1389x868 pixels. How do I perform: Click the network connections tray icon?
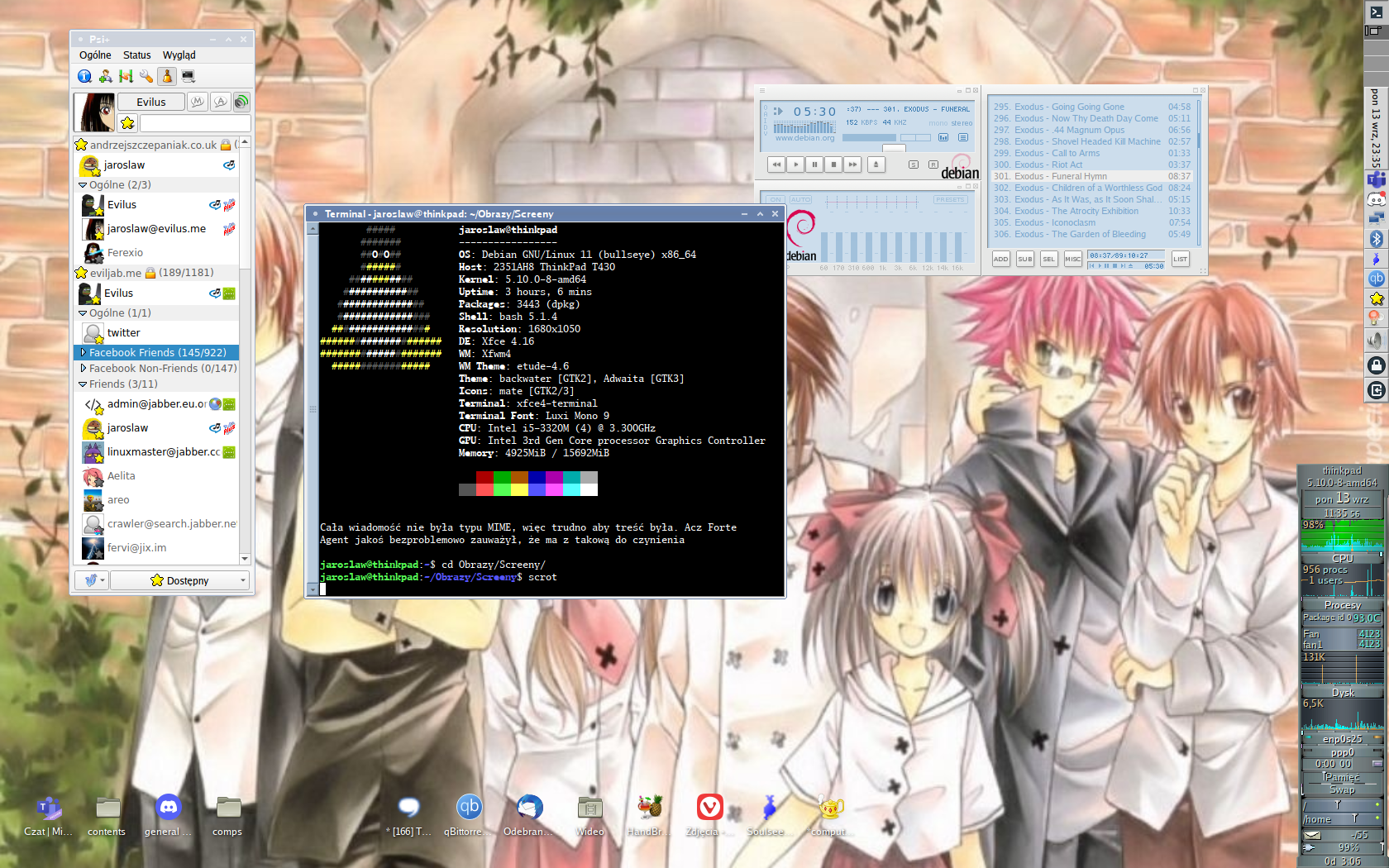[x=1376, y=218]
